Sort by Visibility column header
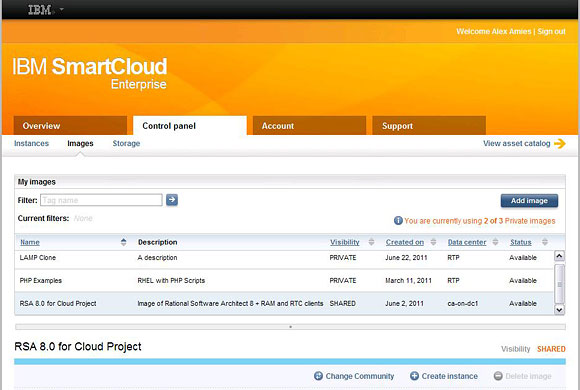Image resolution: width=580 pixels, height=390 pixels. tap(345, 242)
